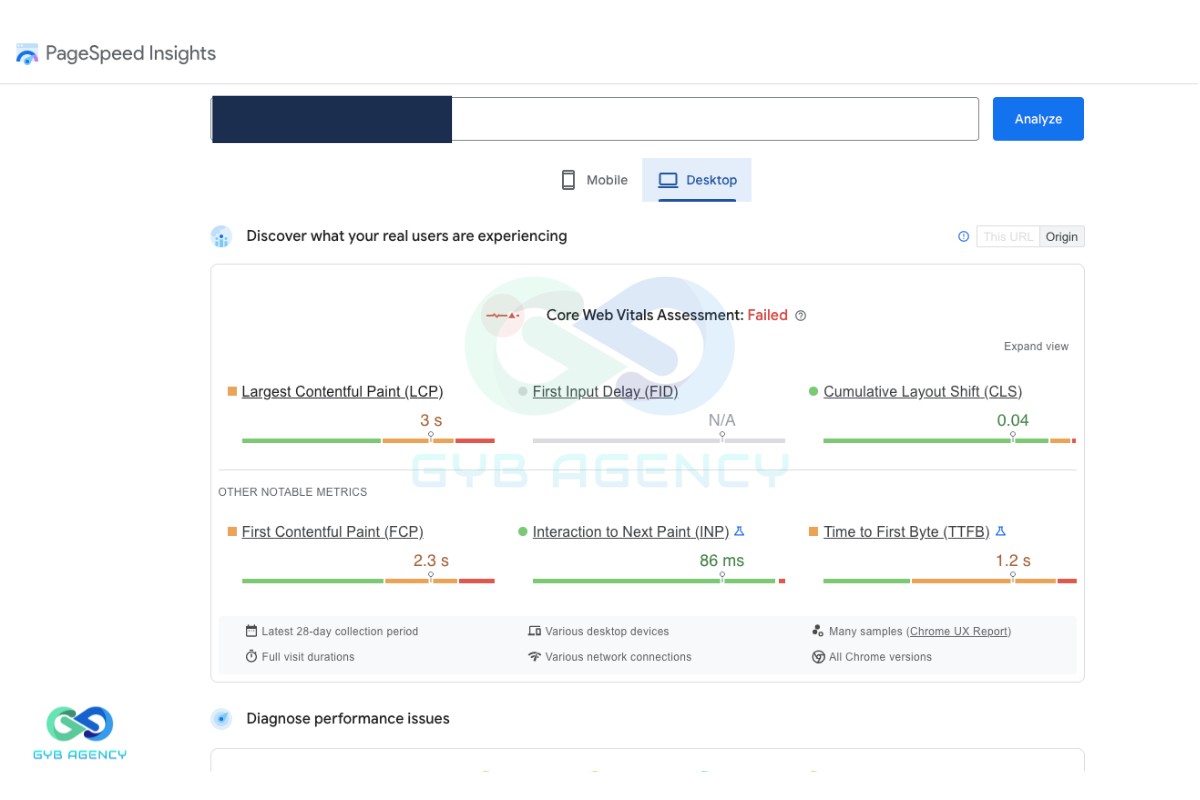Click the Analyze button
Screen dimensions: 1200x800
point(1038,119)
